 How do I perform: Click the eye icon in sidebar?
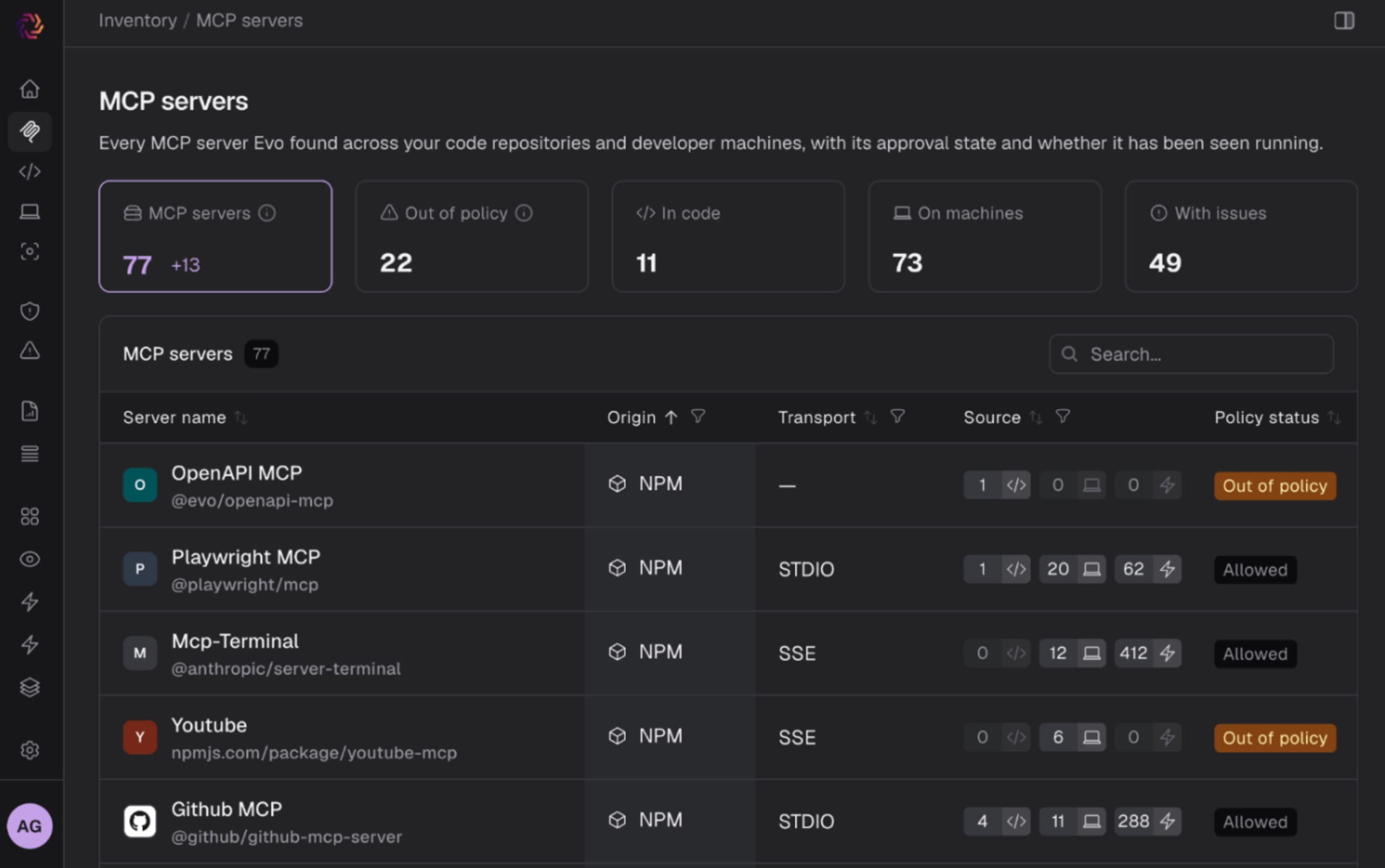[29, 559]
